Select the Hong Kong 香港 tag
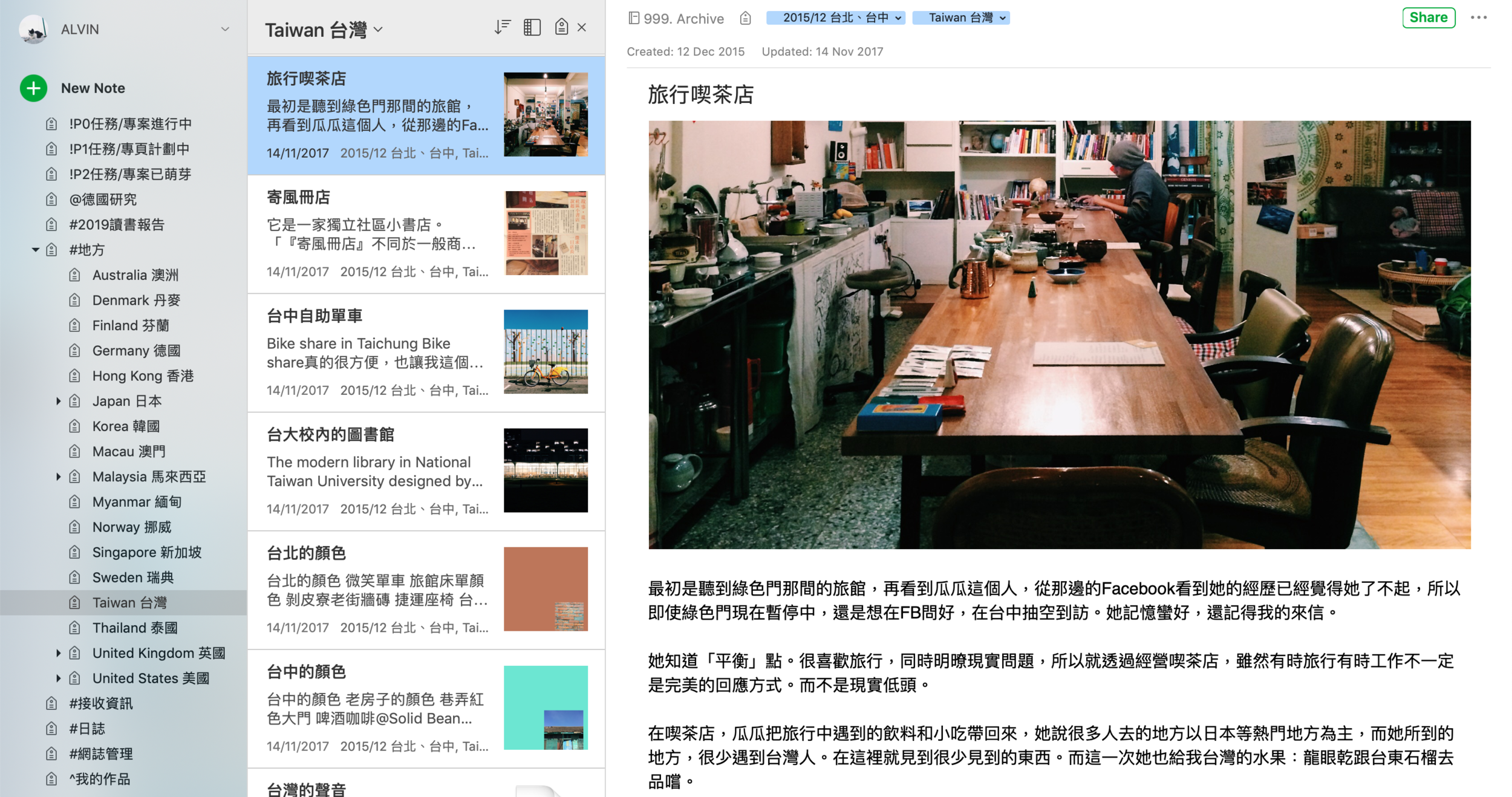Image resolution: width=1512 pixels, height=797 pixels. (x=143, y=376)
